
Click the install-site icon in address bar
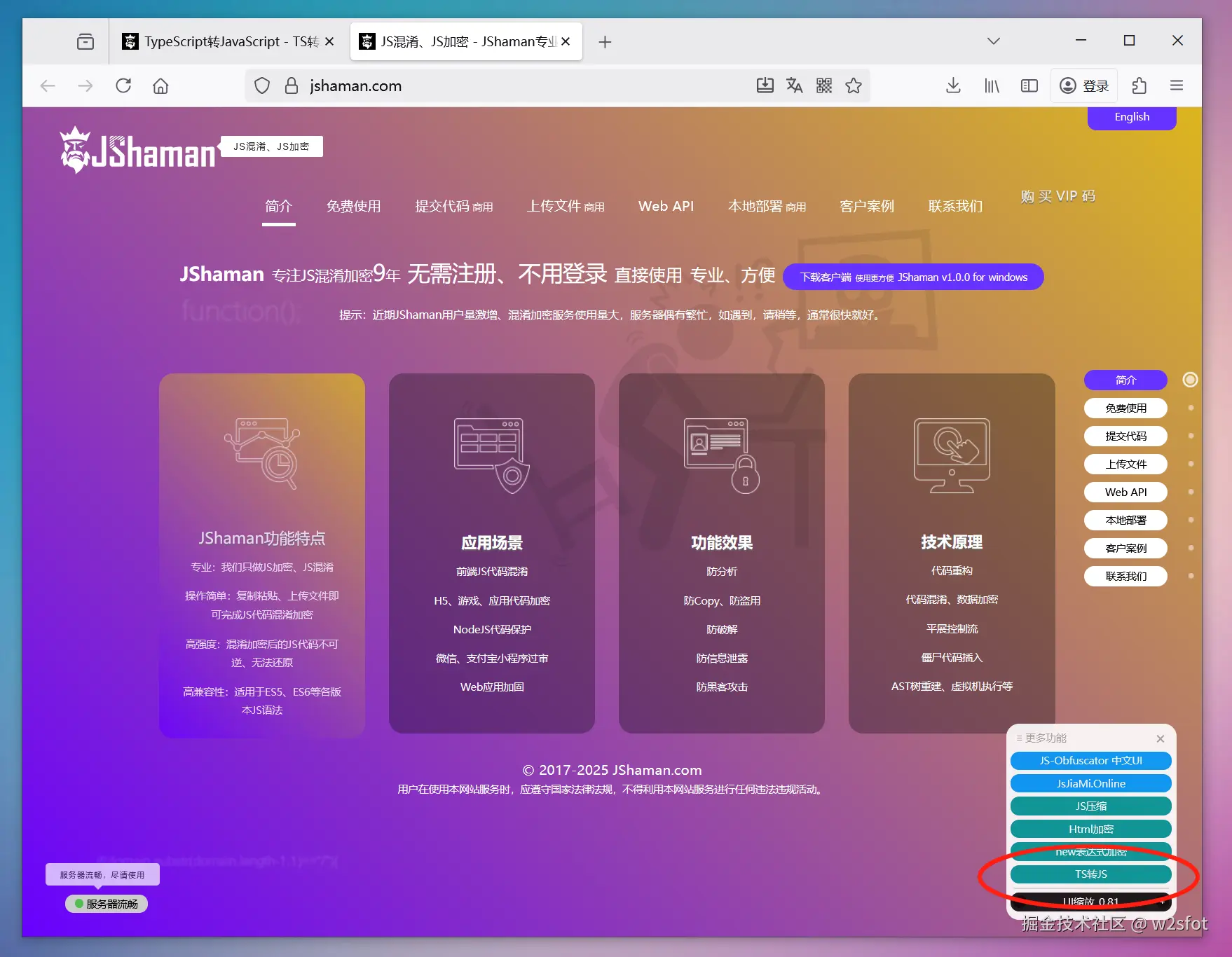click(765, 86)
